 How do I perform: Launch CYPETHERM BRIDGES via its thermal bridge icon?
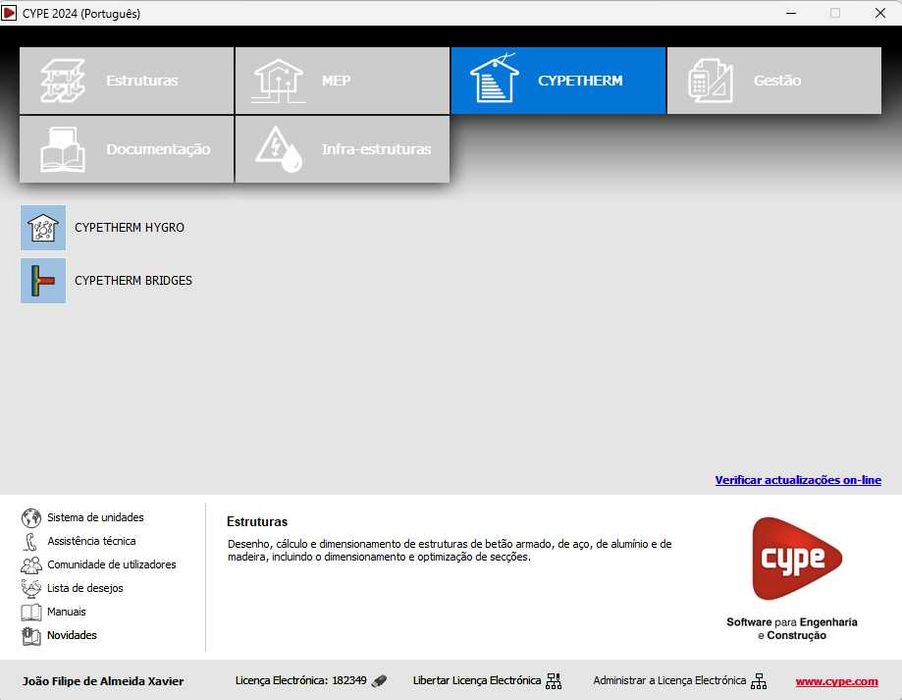click(x=43, y=281)
